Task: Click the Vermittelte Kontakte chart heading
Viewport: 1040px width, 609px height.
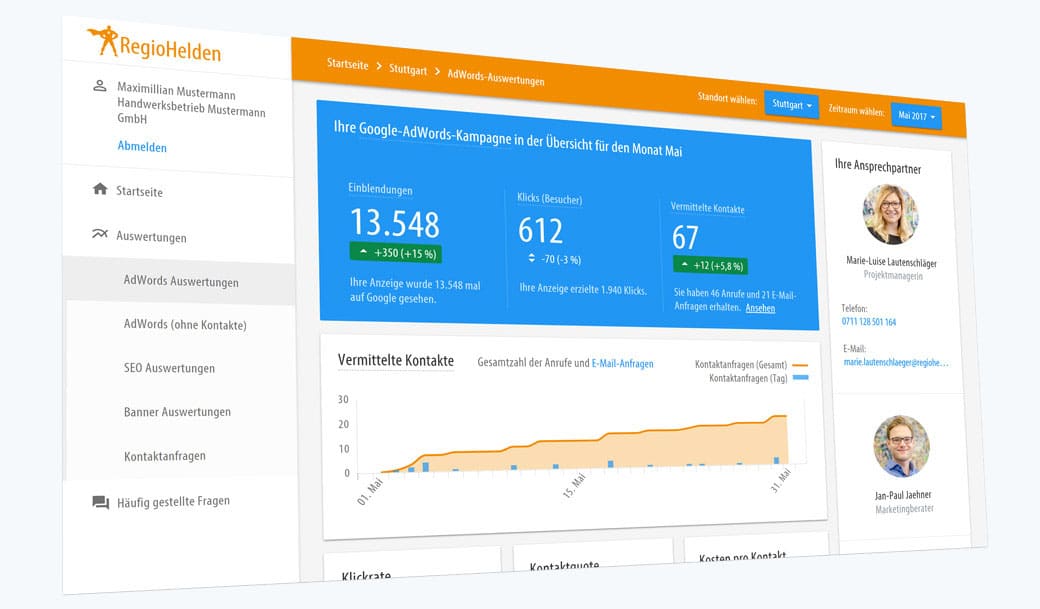Action: pyautogui.click(x=395, y=360)
